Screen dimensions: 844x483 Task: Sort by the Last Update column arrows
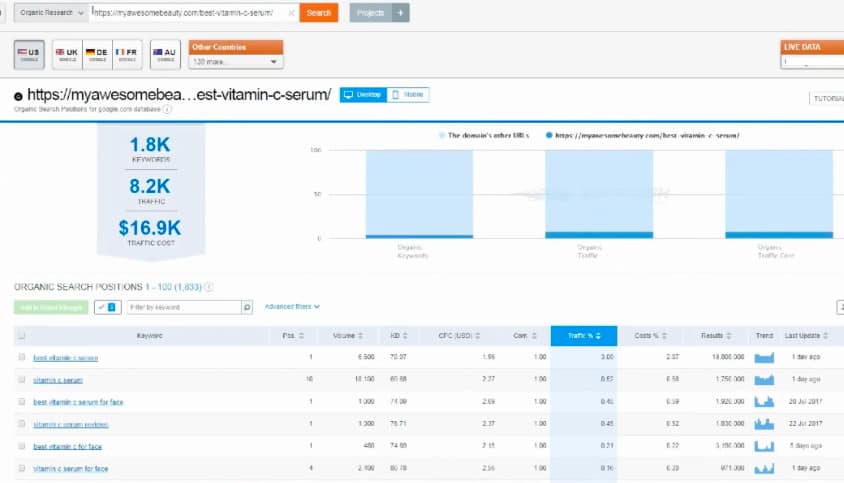pyautogui.click(x=826, y=335)
